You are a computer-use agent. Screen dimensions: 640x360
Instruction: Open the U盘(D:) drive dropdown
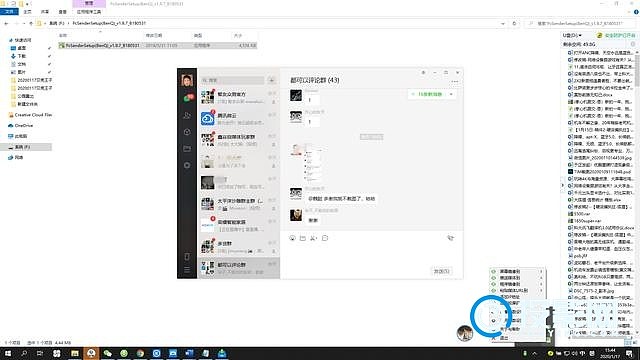coord(572,36)
